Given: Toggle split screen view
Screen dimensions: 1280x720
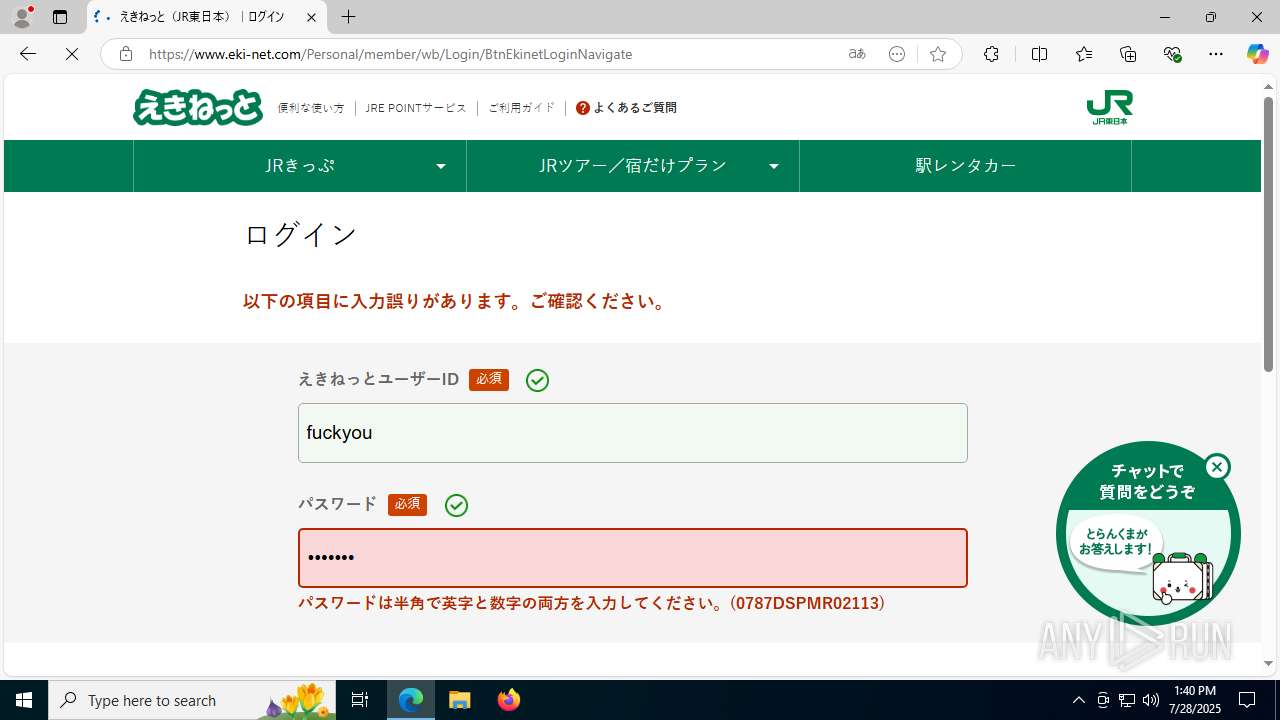Looking at the screenshot, I should (x=1039, y=54).
